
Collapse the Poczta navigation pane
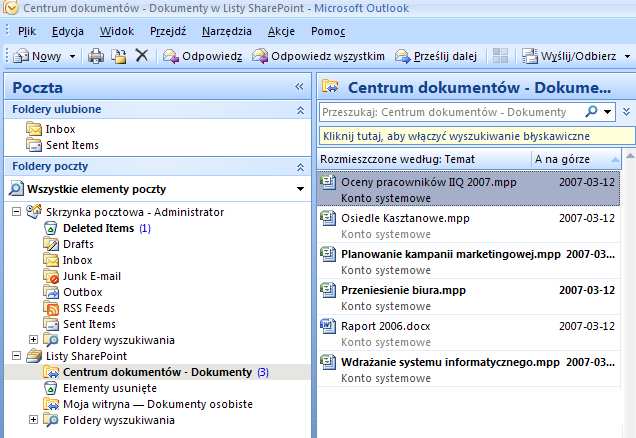point(299,86)
